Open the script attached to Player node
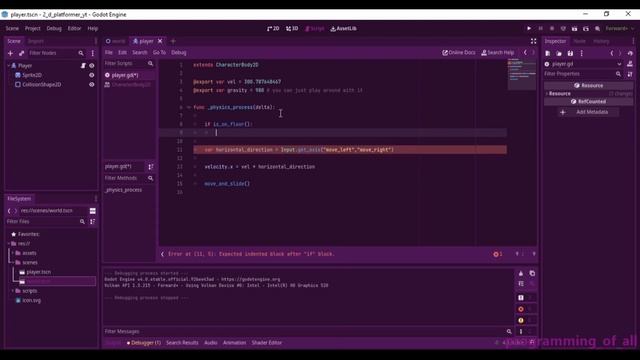 click(x=83, y=66)
